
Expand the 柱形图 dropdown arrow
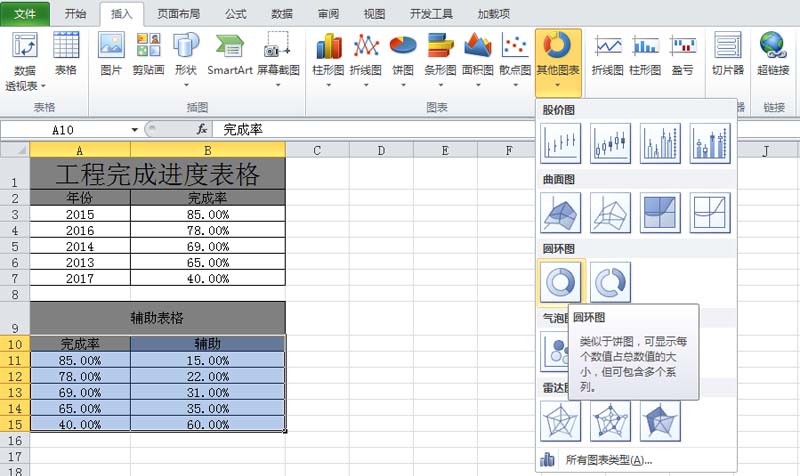coord(329,85)
